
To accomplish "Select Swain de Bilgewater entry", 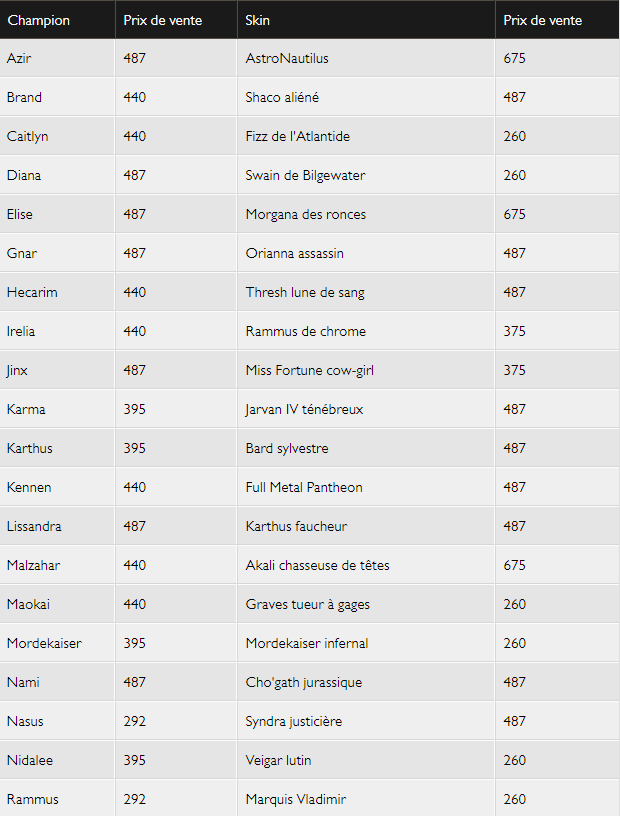I will (x=306, y=175).
